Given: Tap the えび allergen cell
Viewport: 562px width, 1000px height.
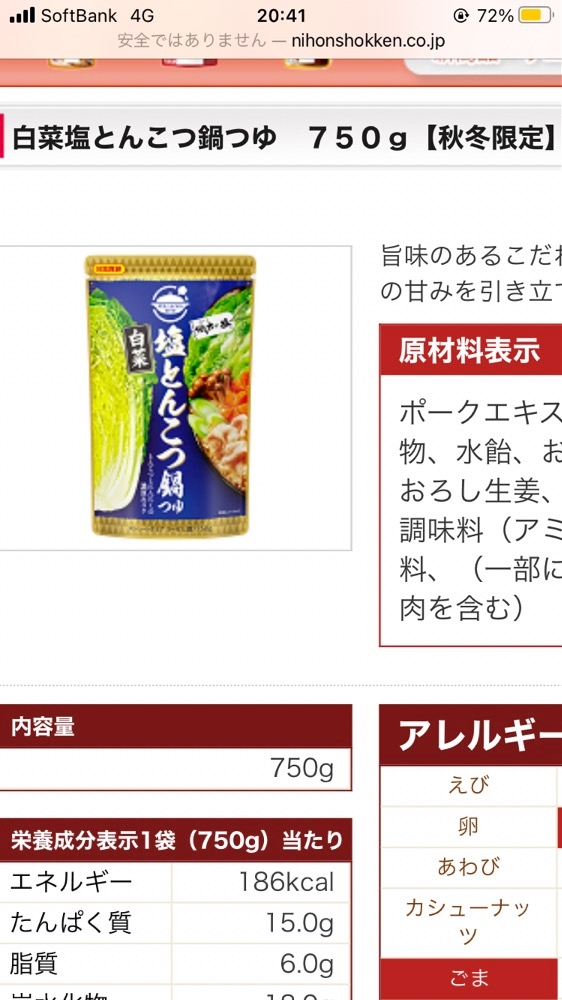Looking at the screenshot, I should pos(469,786).
